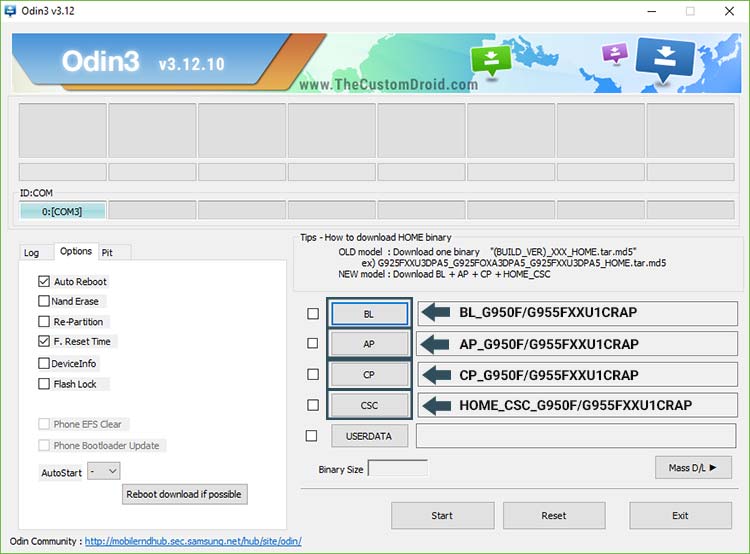Click the AP file path field
The width and height of the screenshot is (750, 554).
click(x=577, y=344)
